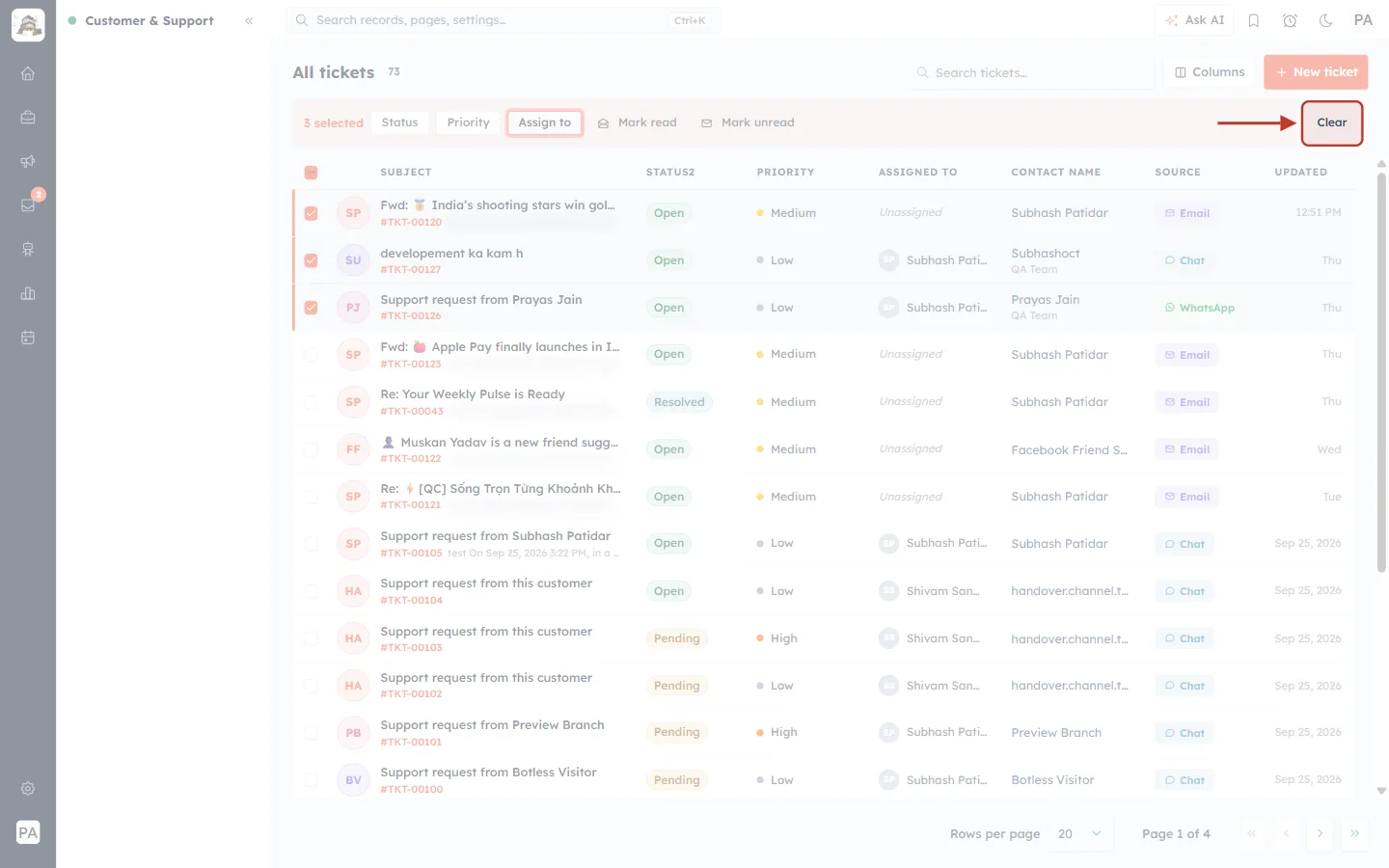Expand the rows per page selector
The width and height of the screenshot is (1389, 868).
(x=1079, y=834)
